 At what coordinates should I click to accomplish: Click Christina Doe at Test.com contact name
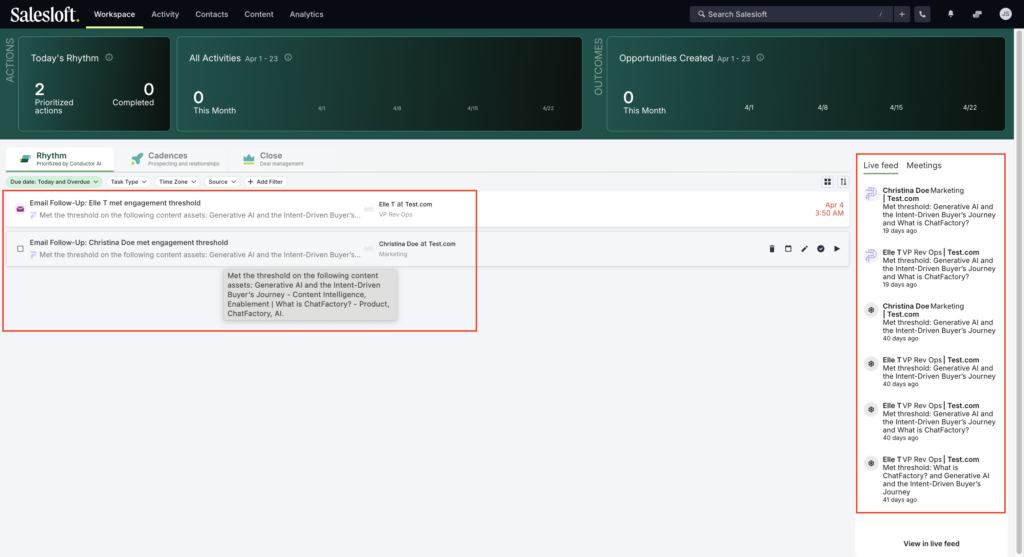click(417, 244)
